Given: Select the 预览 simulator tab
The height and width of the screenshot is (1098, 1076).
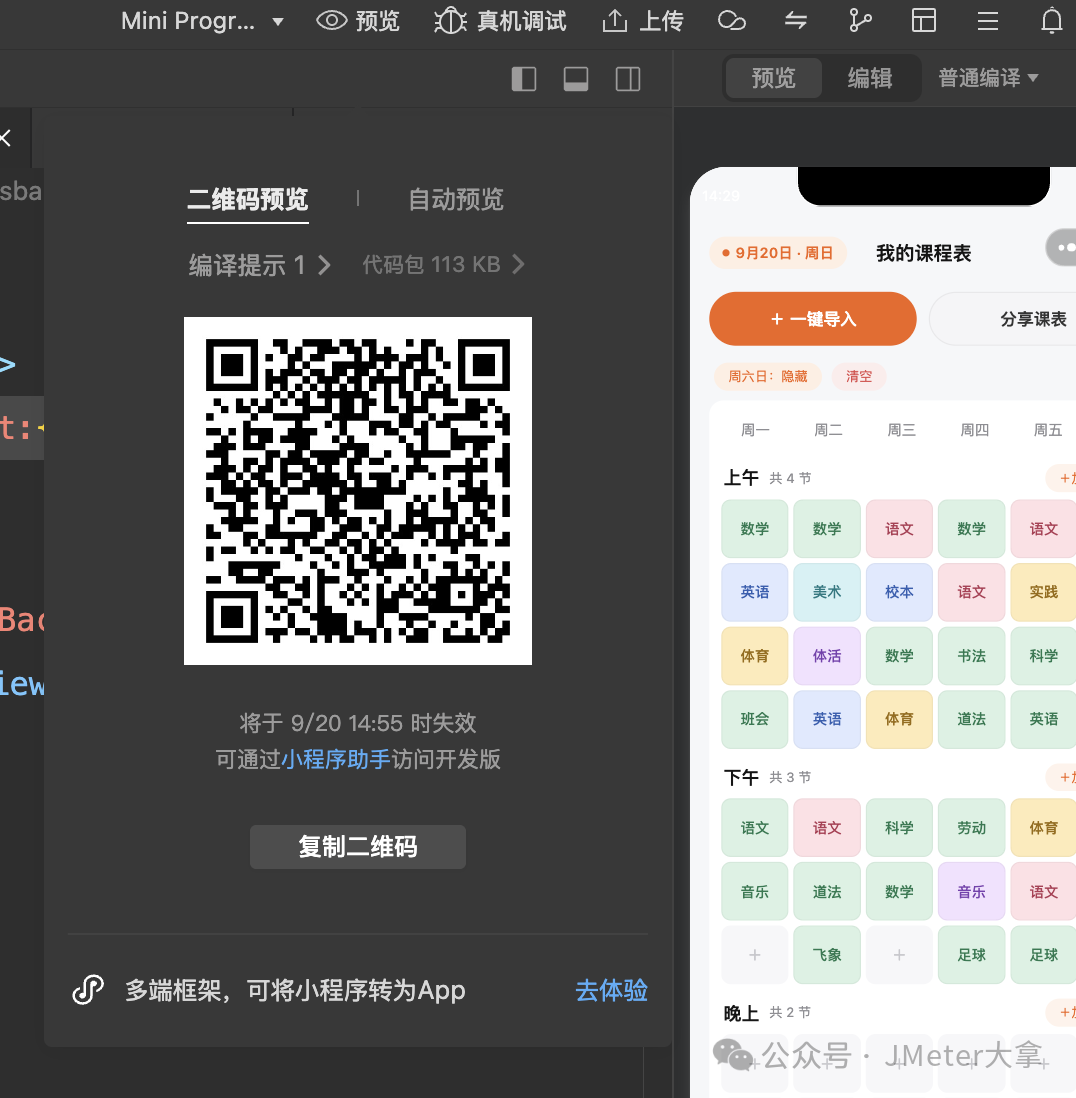Looking at the screenshot, I should click(774, 77).
